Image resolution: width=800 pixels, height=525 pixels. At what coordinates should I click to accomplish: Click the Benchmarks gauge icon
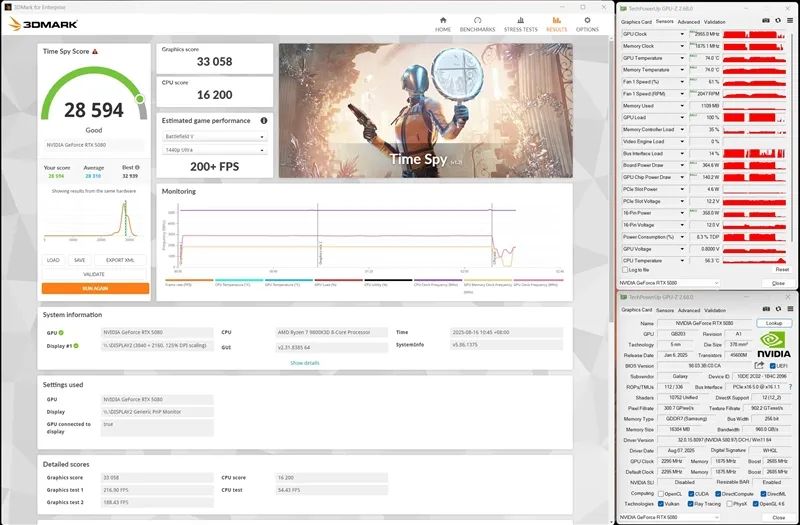click(478, 20)
